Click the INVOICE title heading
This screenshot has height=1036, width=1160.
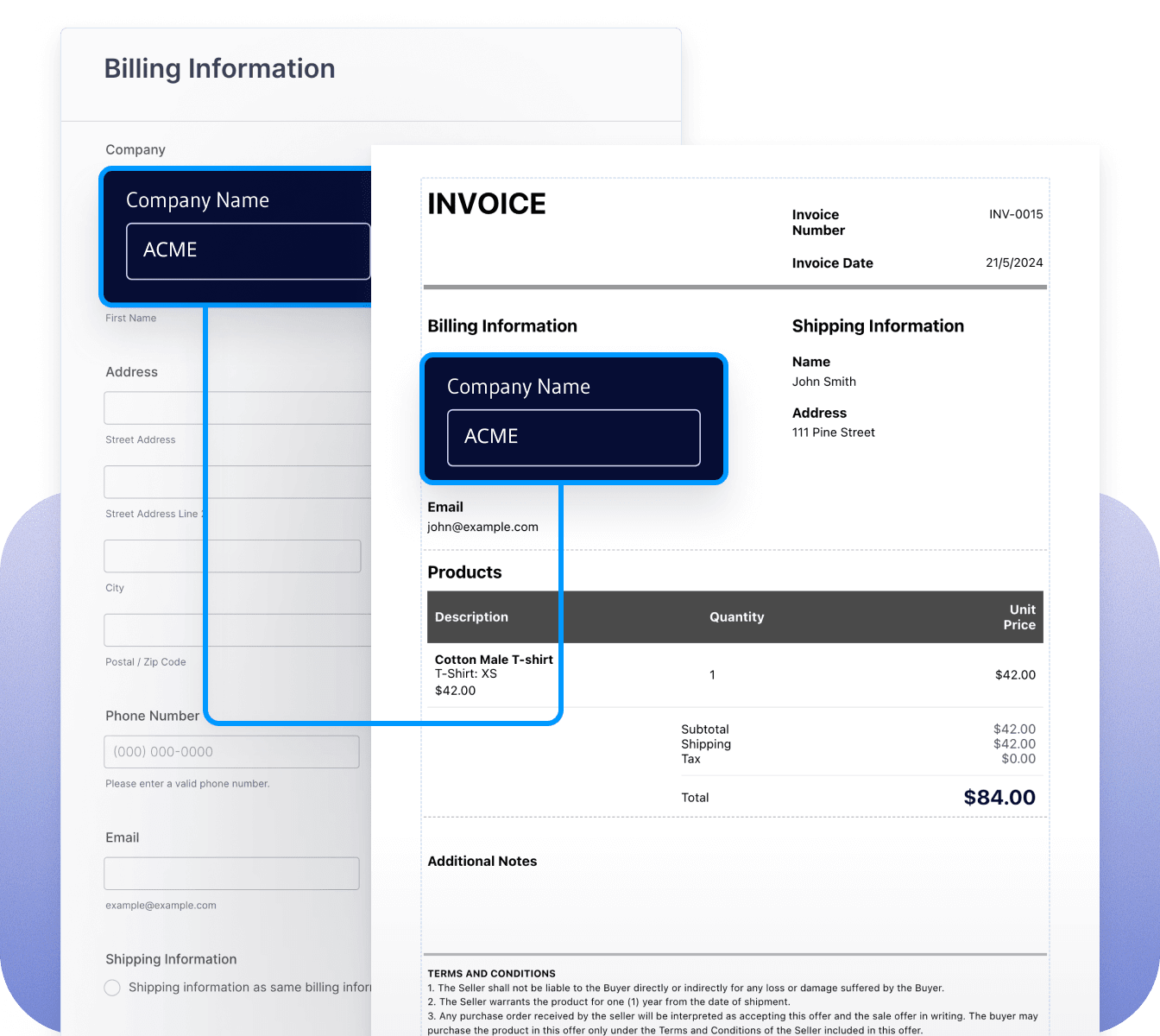pos(486,204)
